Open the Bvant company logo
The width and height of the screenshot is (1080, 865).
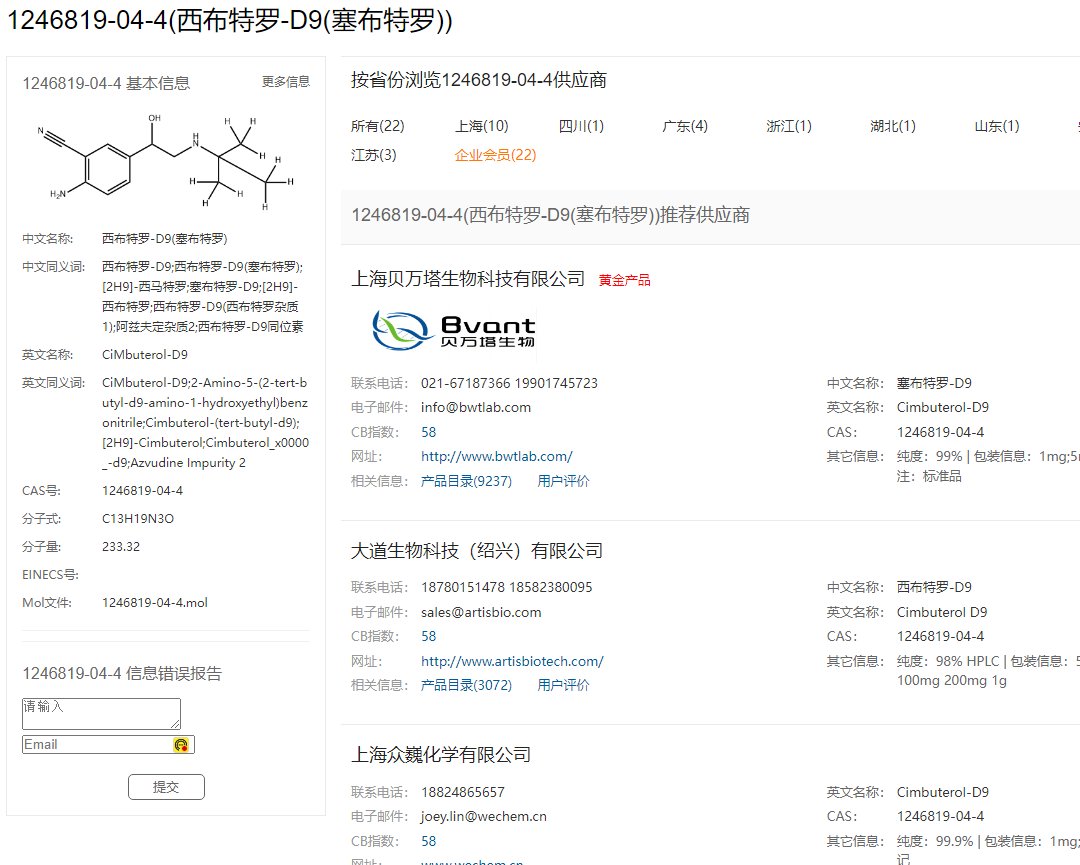click(x=454, y=331)
